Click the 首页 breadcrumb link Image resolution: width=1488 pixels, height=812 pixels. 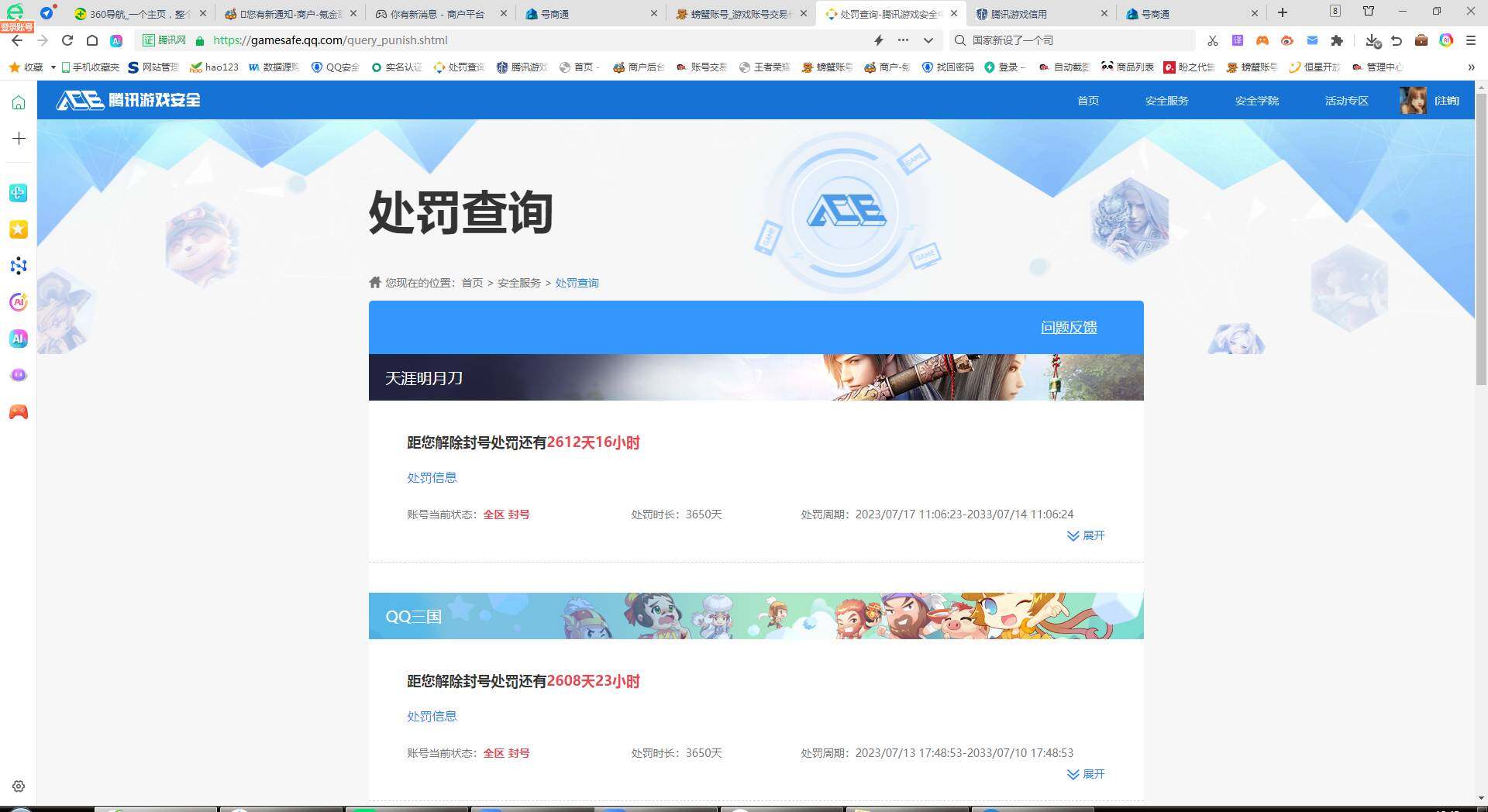(472, 283)
